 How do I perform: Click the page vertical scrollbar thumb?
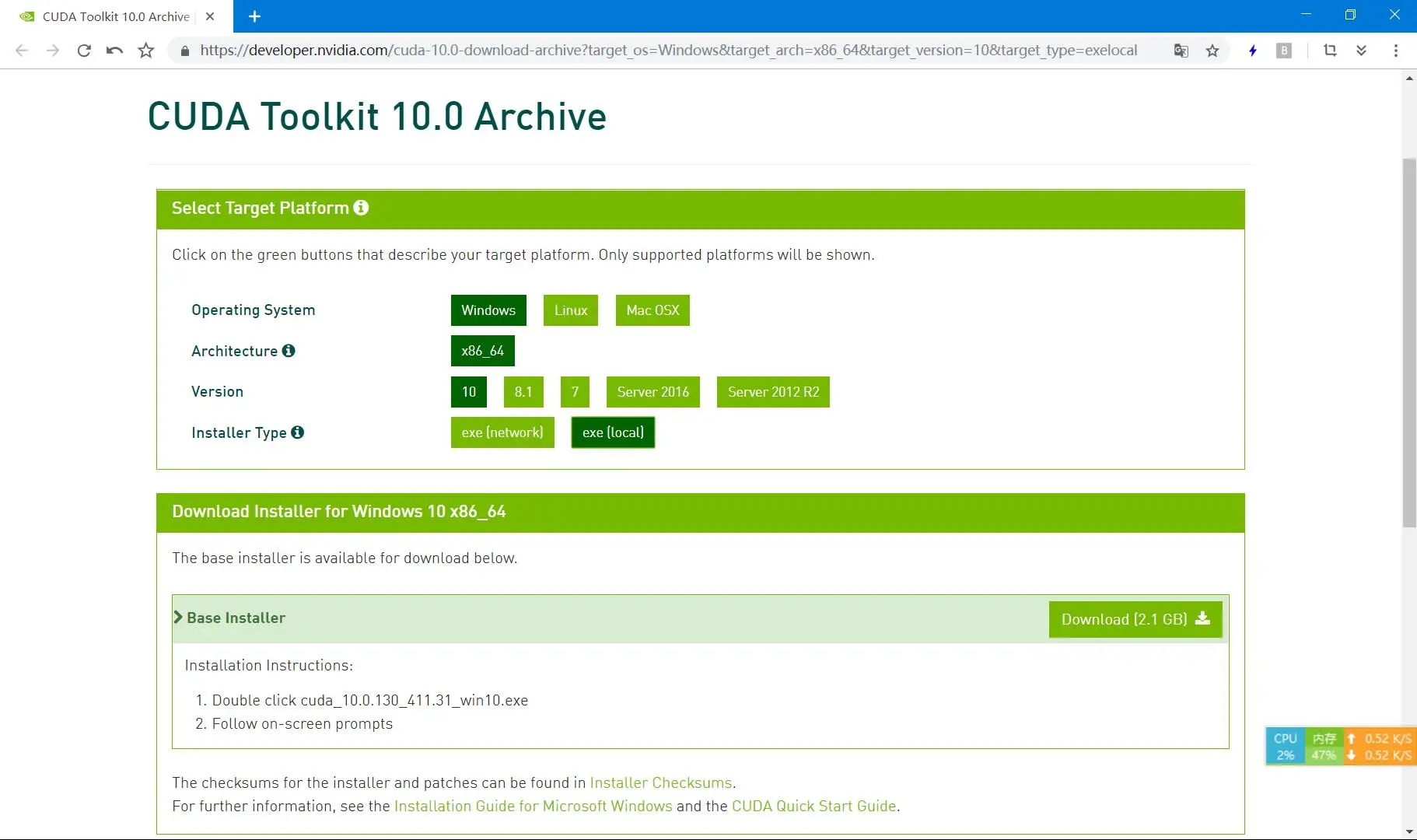1409,342
